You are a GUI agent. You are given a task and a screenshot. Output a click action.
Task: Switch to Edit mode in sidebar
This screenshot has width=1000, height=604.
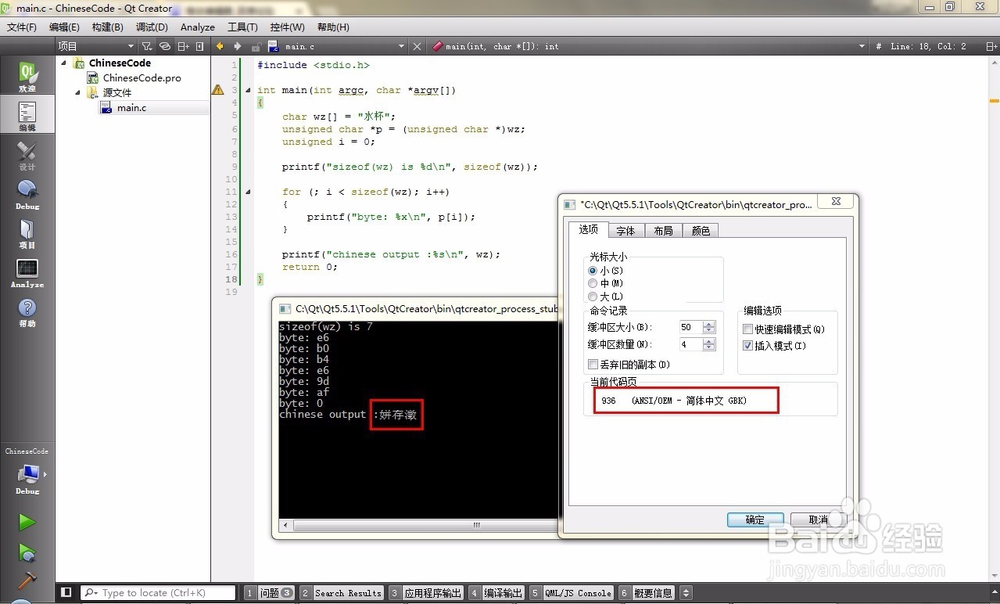click(x=27, y=115)
